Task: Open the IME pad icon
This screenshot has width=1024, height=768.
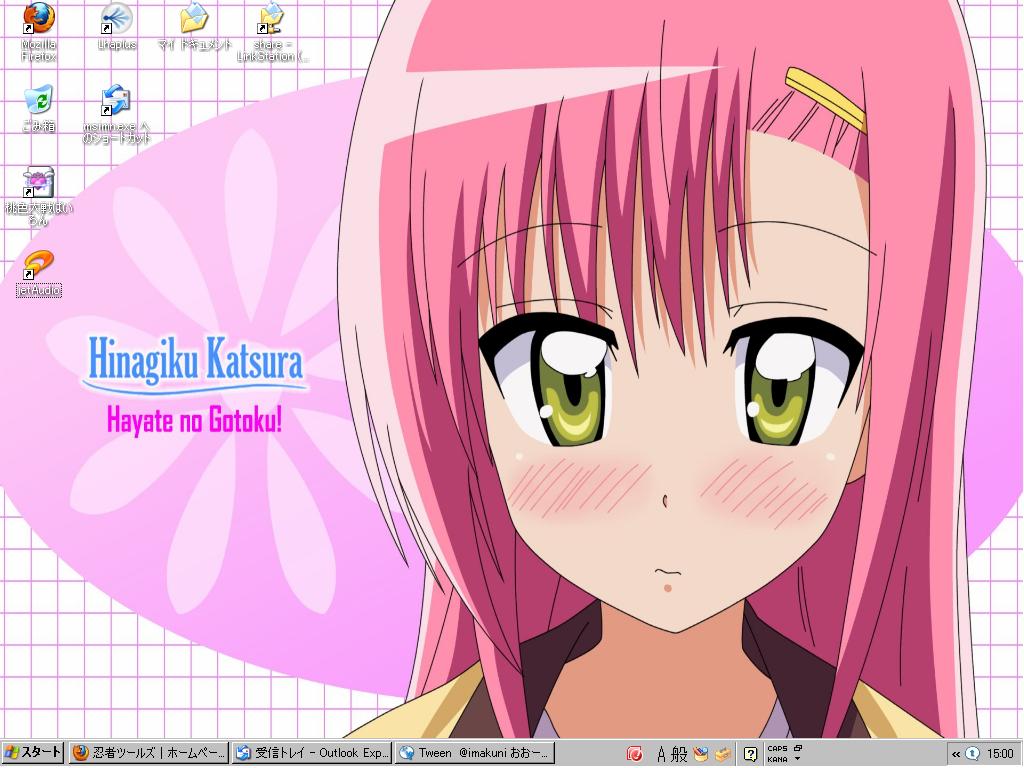Action: (701, 754)
